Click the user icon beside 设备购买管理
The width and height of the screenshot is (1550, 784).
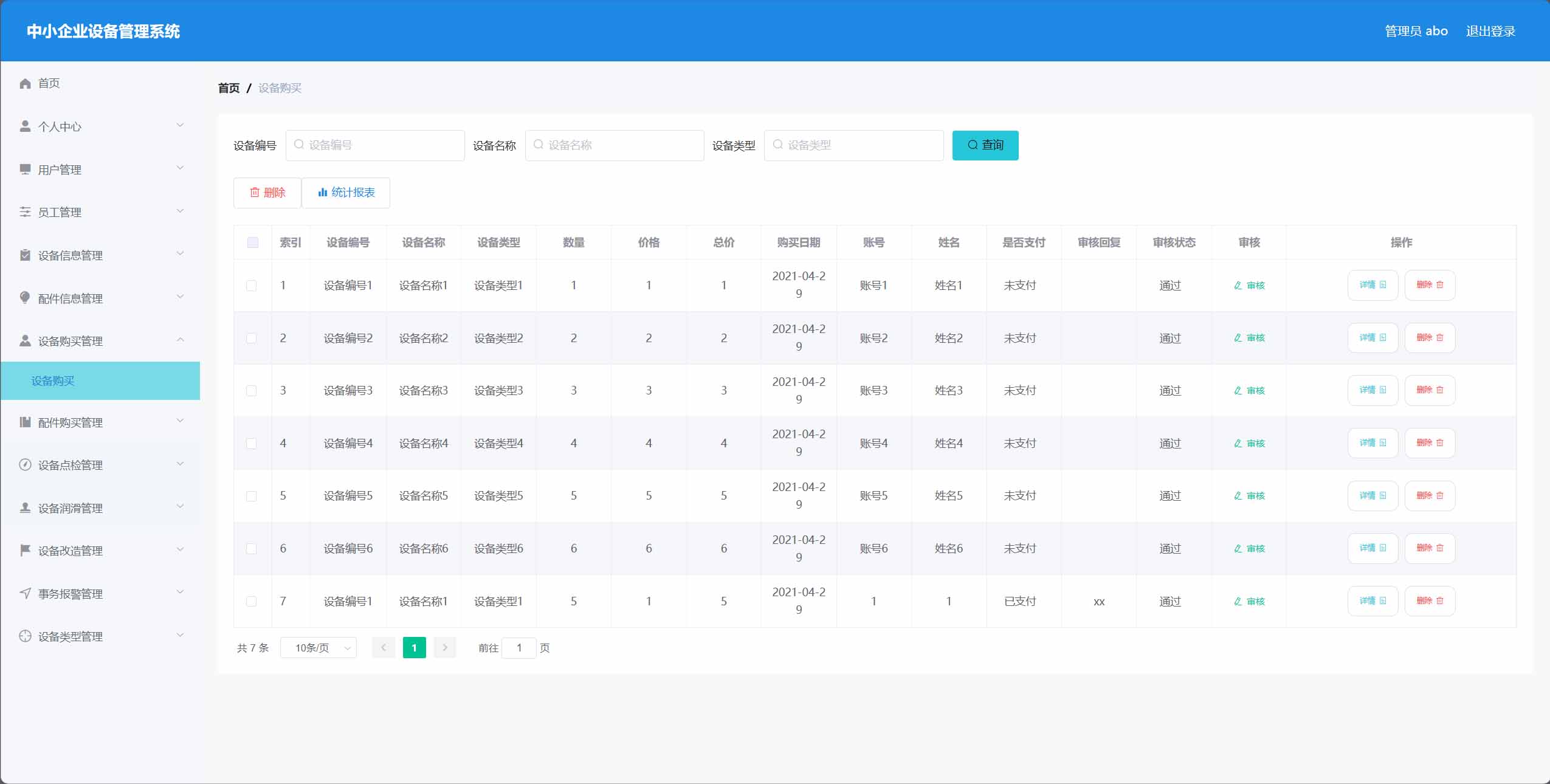(x=25, y=340)
